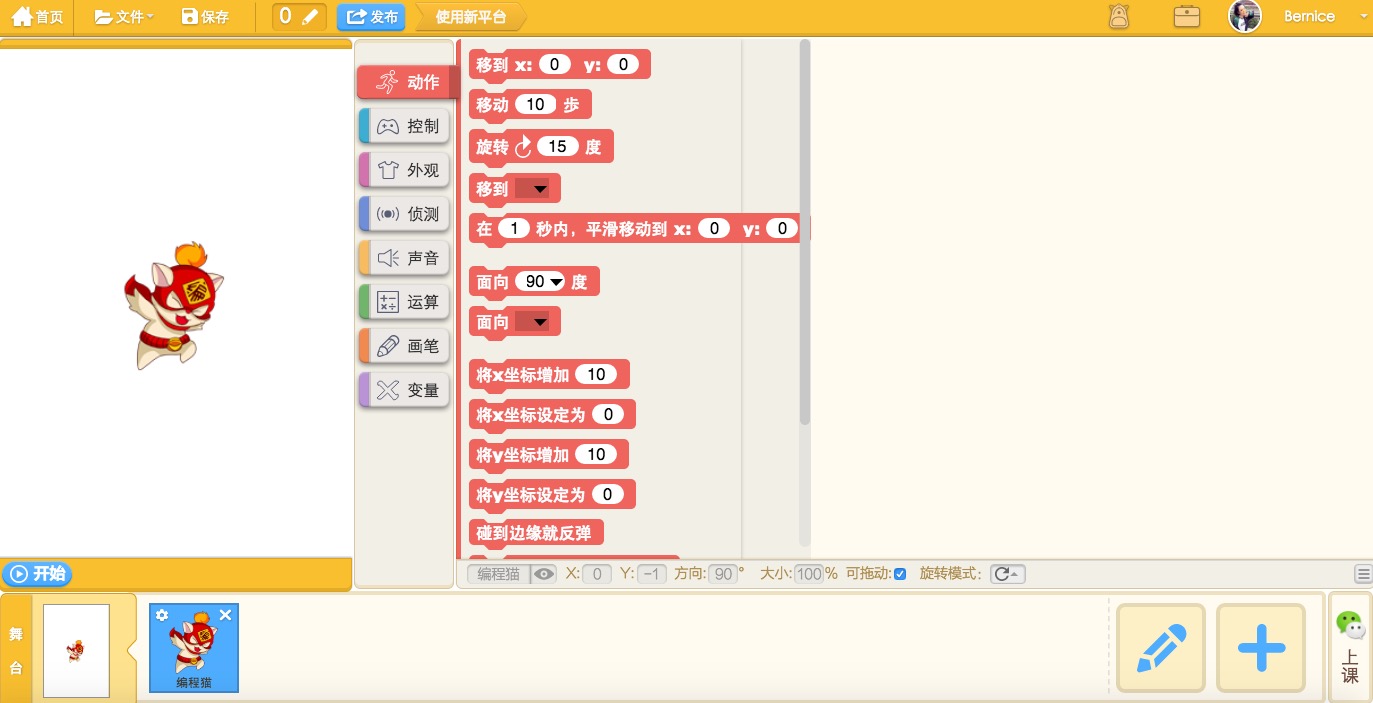Uncheck the 可拖动 draggable checkbox
This screenshot has height=703, width=1373.
[900, 574]
